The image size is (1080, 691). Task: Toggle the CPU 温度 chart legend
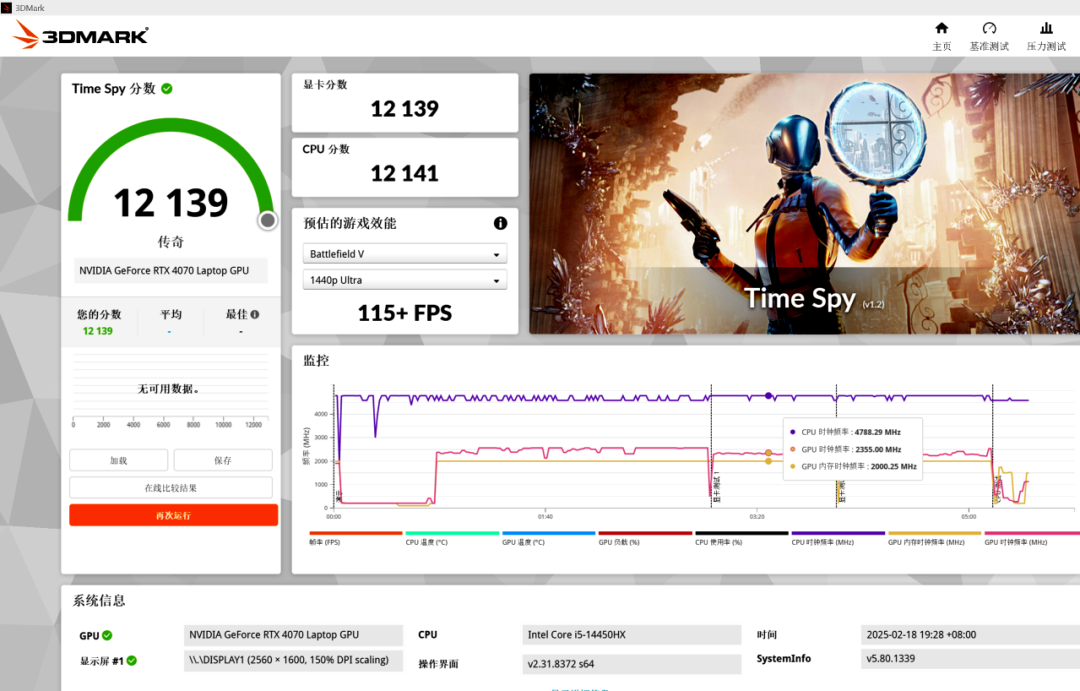pyautogui.click(x=452, y=538)
